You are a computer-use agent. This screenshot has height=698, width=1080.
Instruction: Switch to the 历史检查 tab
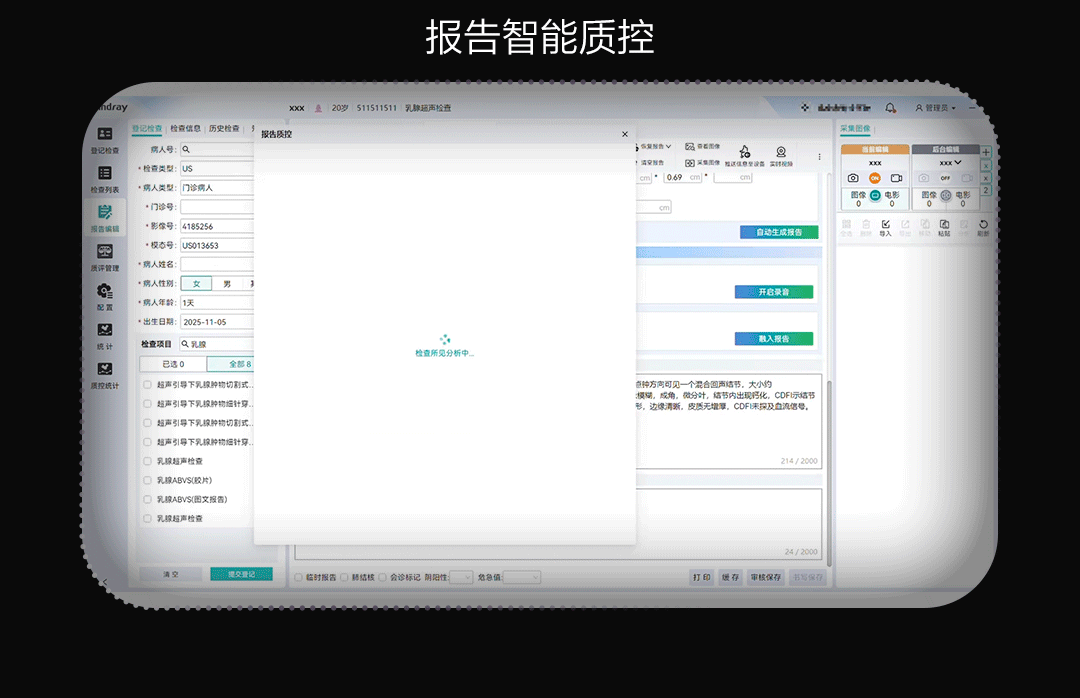(224, 128)
